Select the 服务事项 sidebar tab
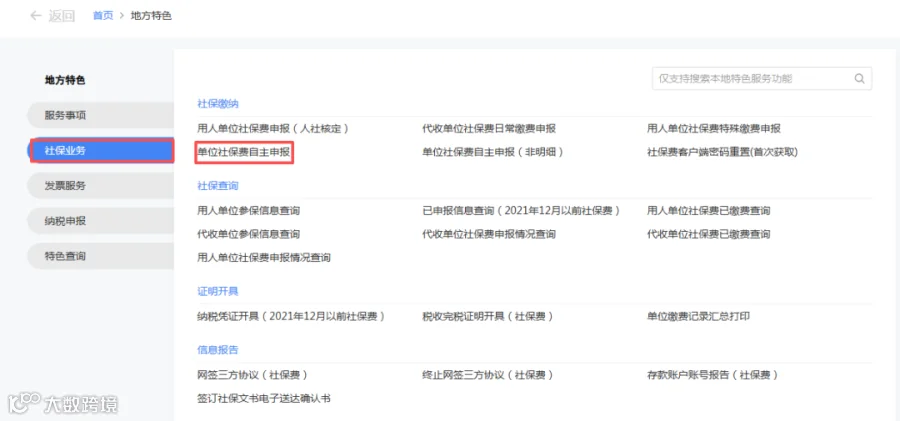The image size is (900, 421). point(100,115)
